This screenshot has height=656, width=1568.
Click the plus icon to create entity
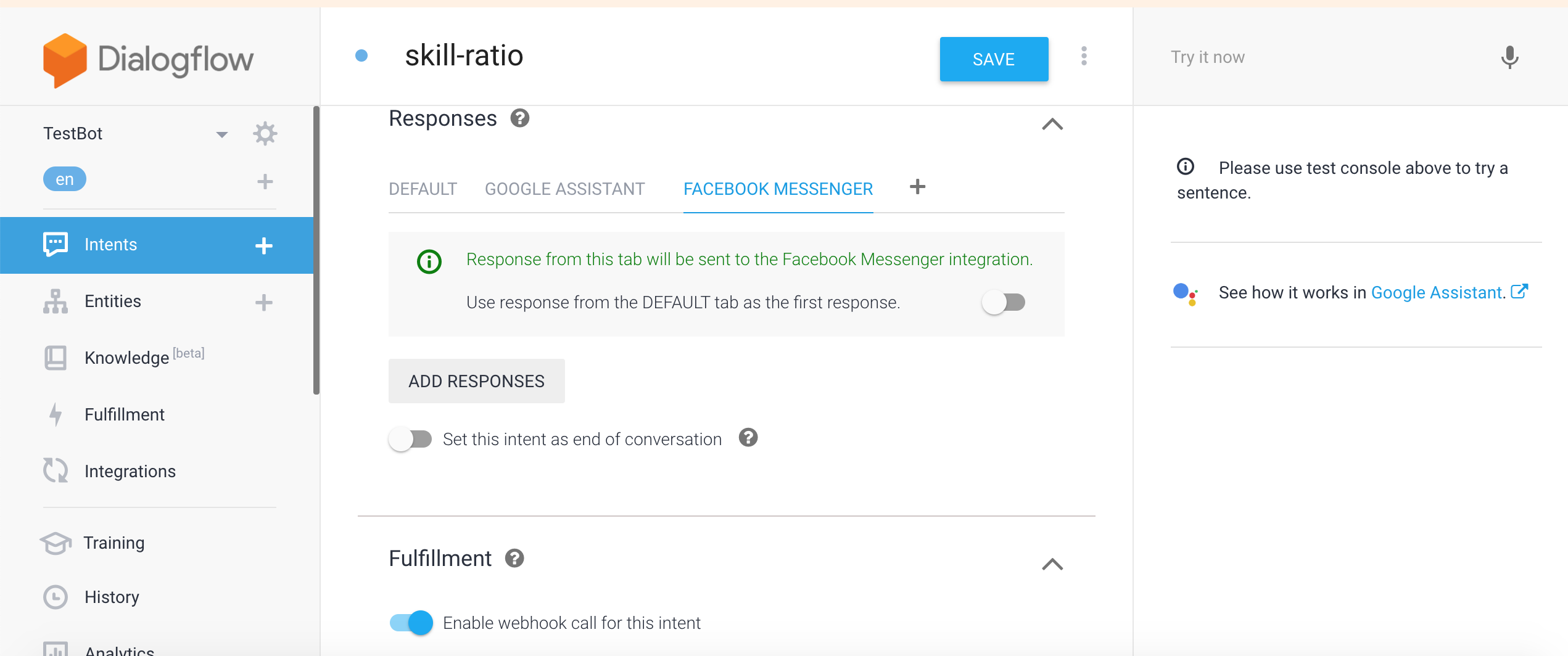[x=264, y=302]
